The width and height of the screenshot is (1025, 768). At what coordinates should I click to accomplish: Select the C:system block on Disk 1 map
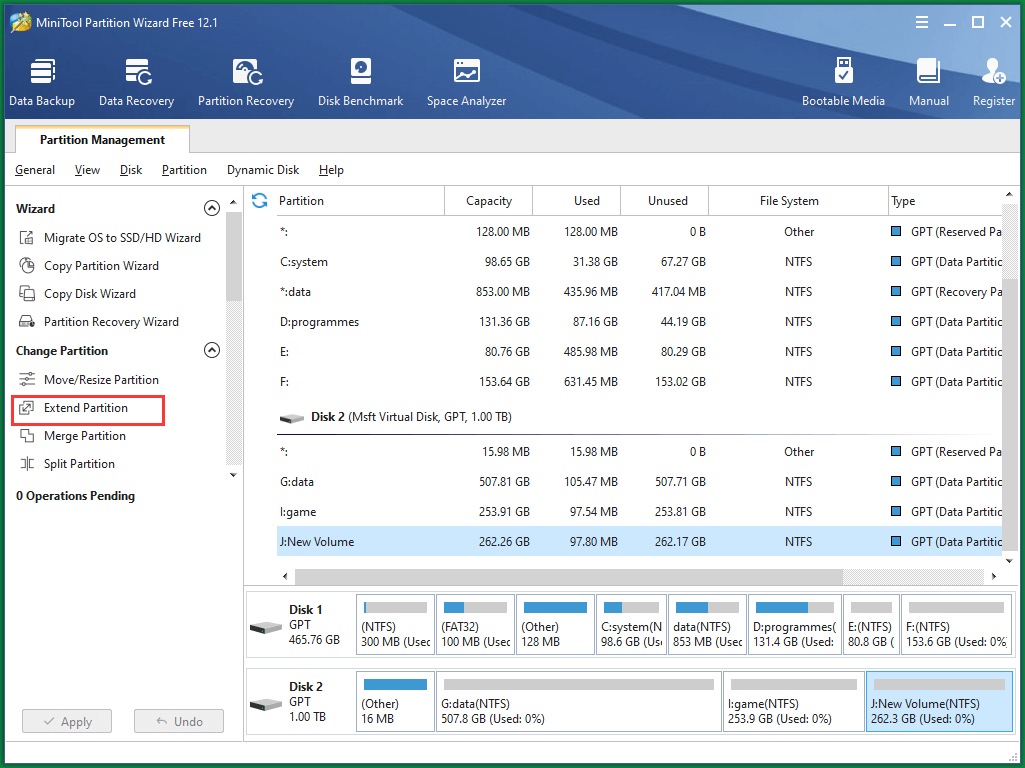pos(631,624)
